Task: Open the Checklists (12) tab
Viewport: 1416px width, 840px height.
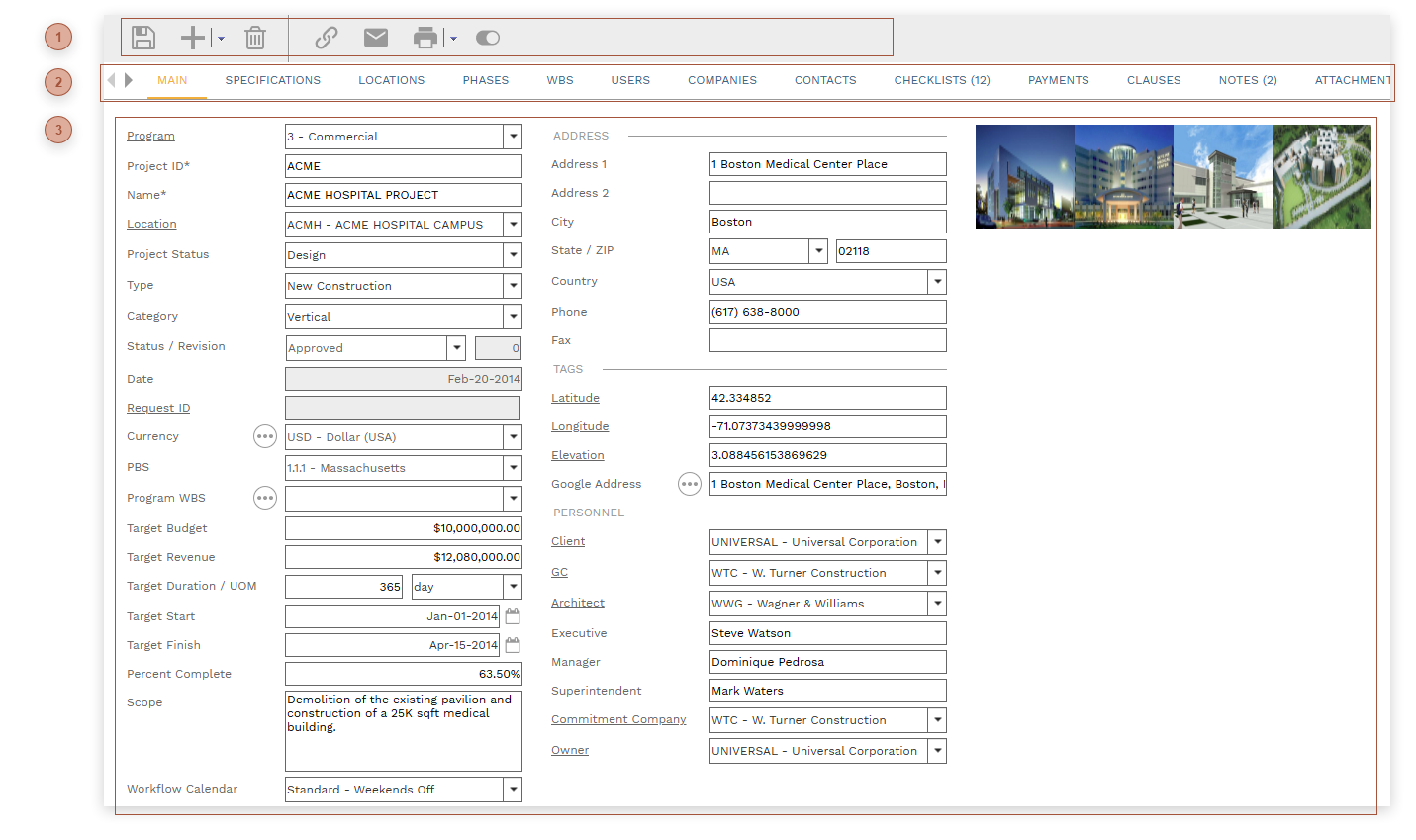Action: 941,80
